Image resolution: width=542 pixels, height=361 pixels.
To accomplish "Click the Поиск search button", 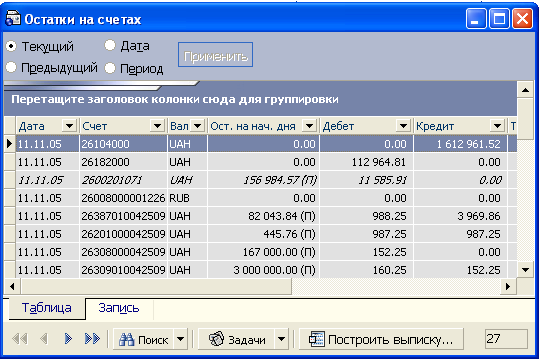I will click(x=143, y=339).
